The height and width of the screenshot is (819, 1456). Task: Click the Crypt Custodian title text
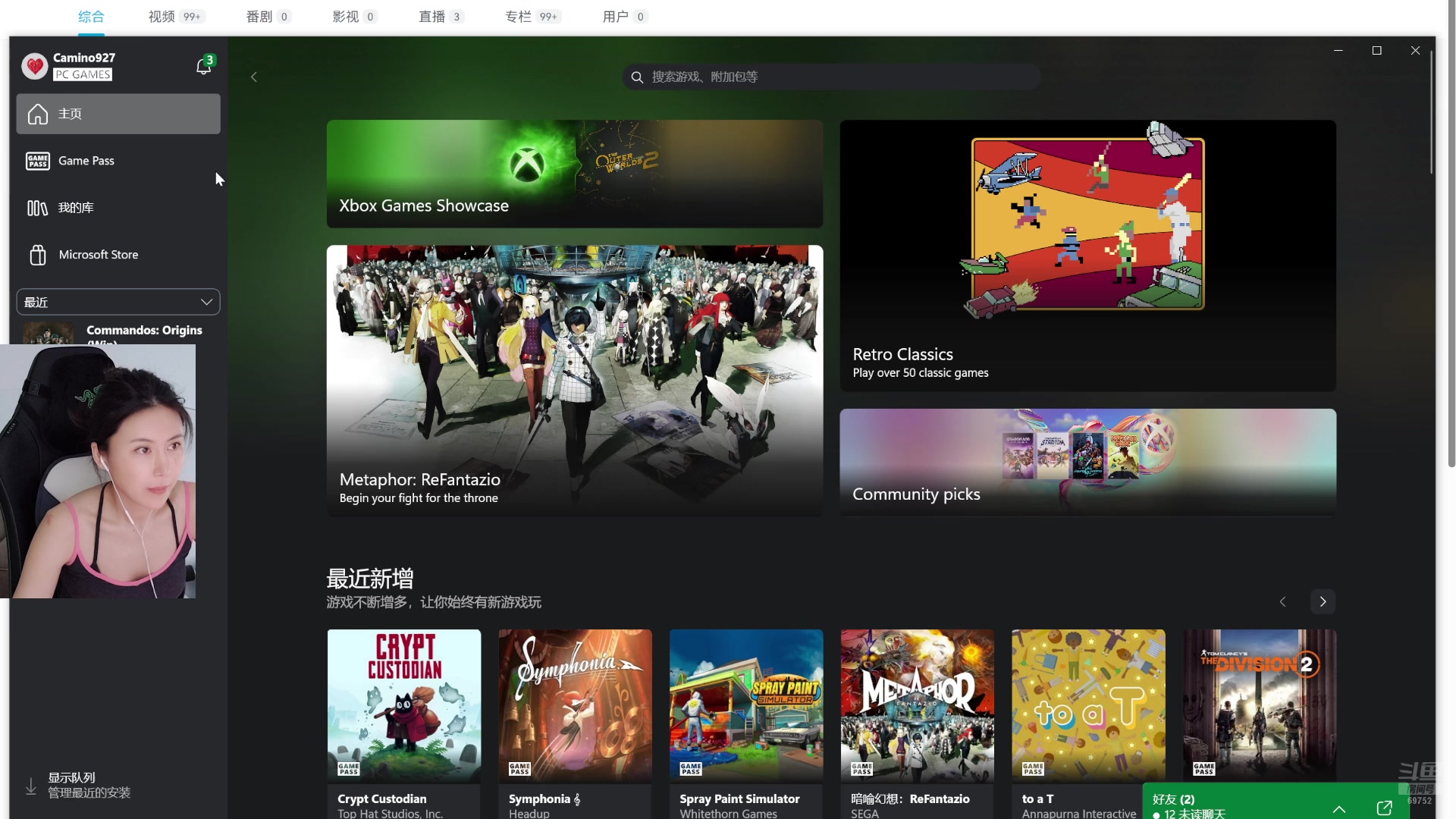381,799
